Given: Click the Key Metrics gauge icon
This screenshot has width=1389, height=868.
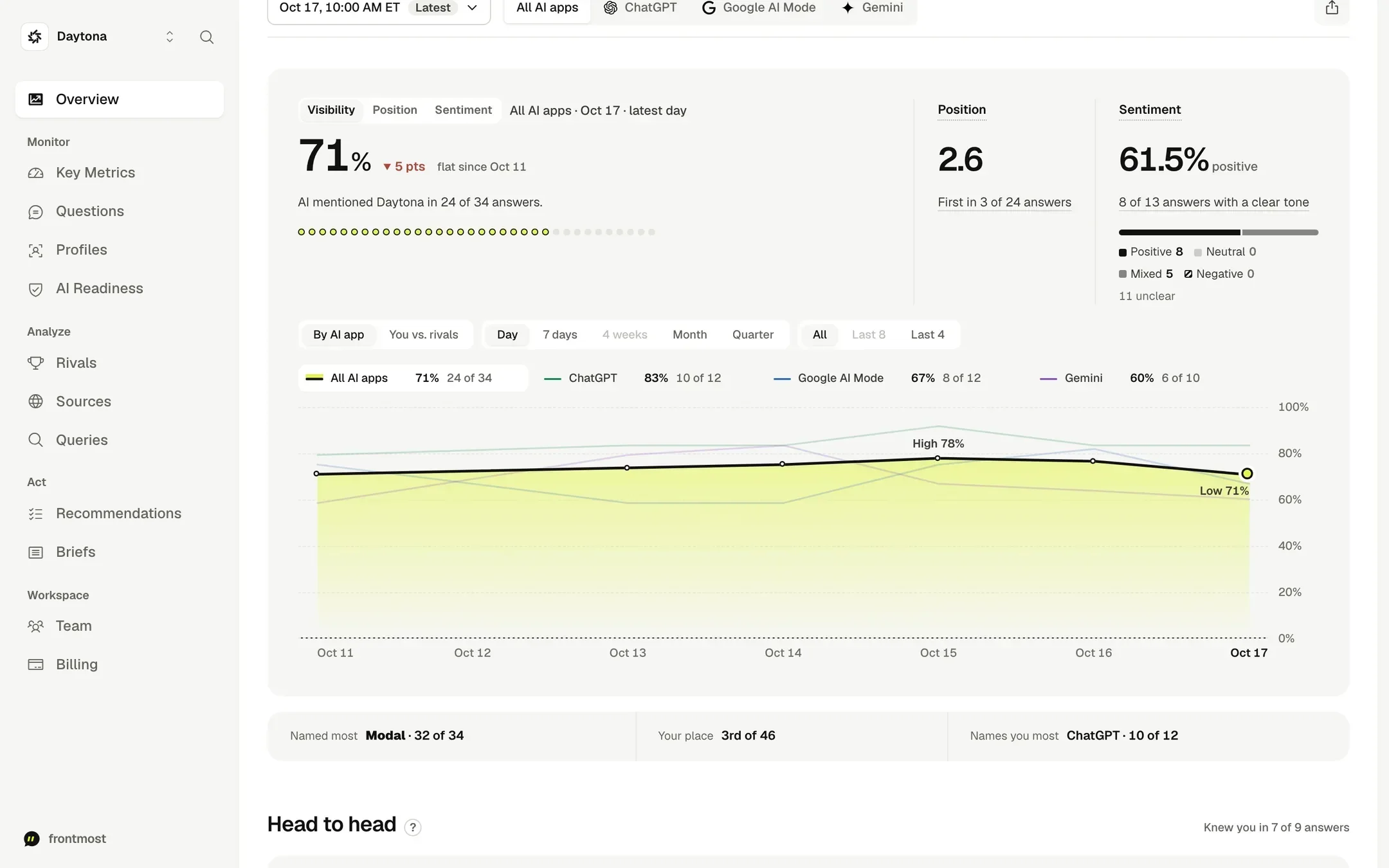Looking at the screenshot, I should click(x=36, y=173).
